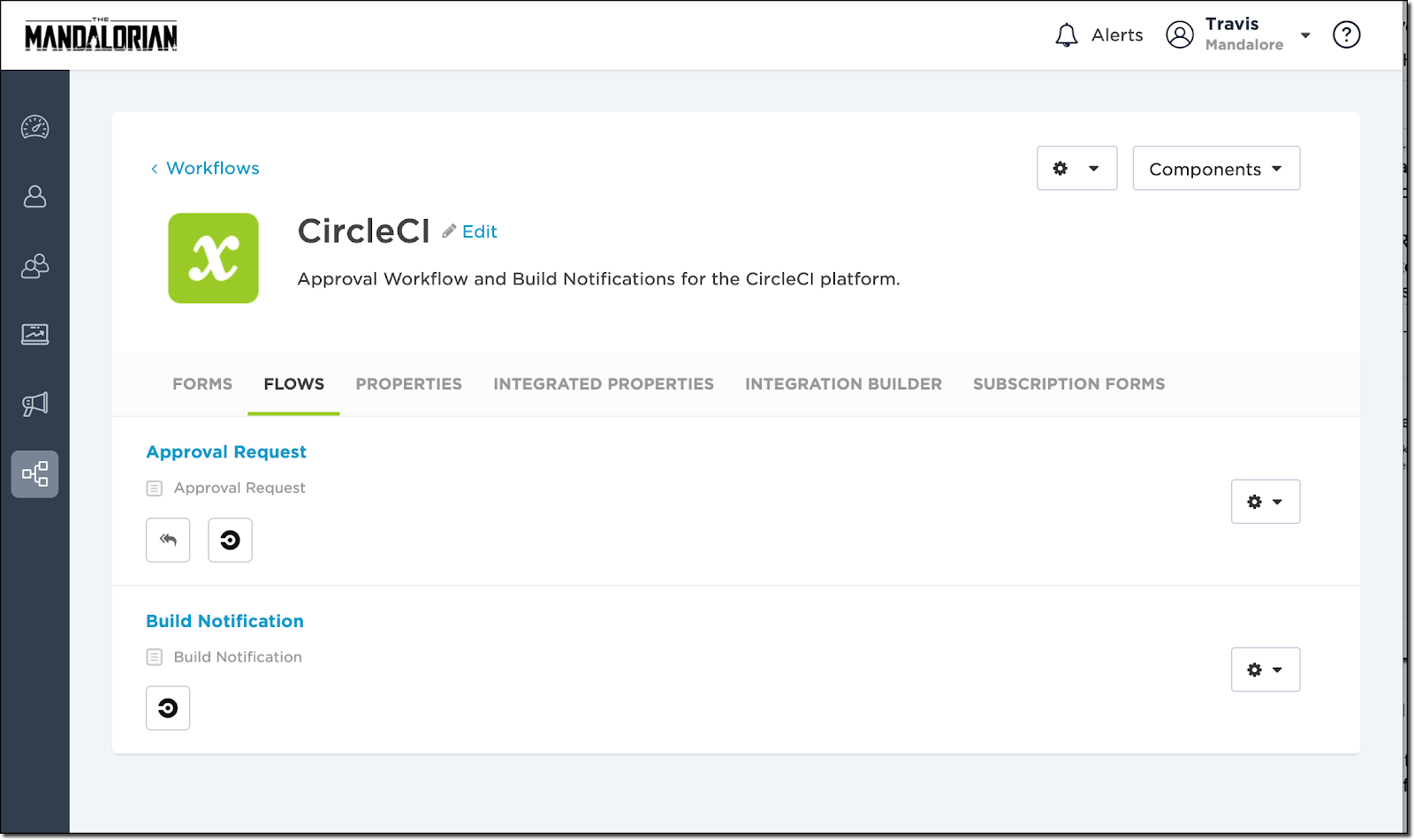Open the gear dropdown for Build Notification
1414x840 pixels.
tap(1266, 669)
